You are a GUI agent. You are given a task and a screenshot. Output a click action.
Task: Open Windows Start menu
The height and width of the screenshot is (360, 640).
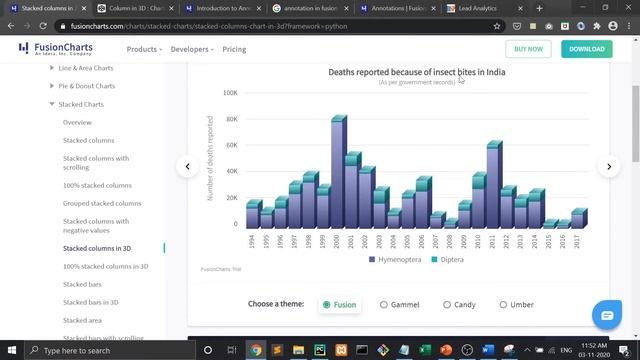12,350
